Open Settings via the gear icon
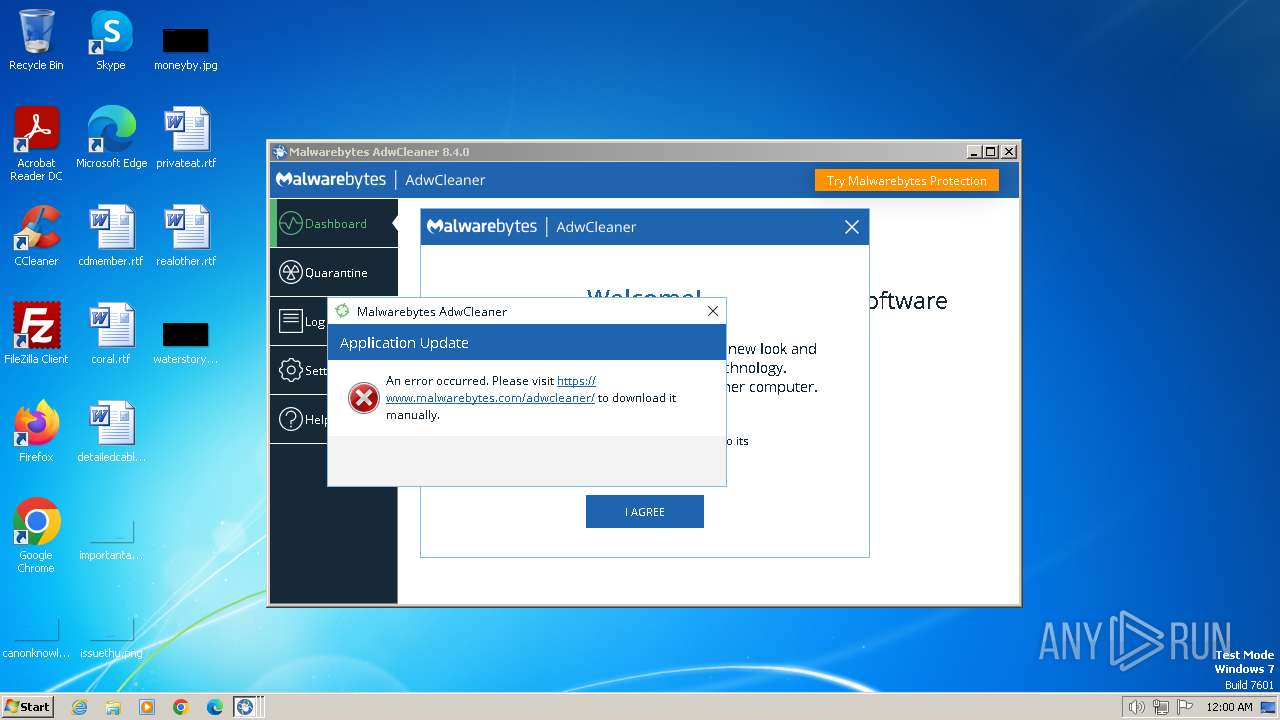 291,370
